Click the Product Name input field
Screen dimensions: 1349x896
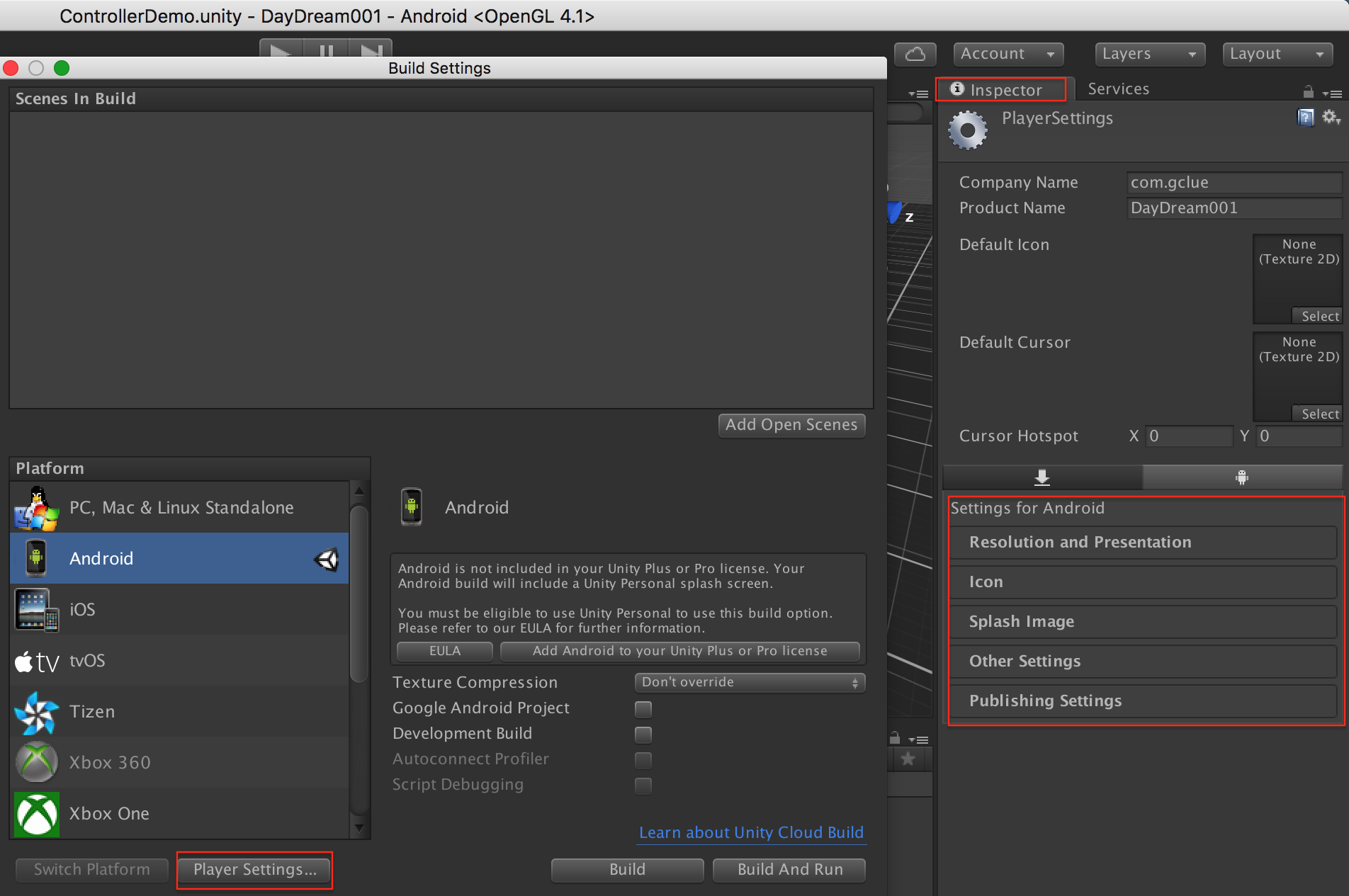click(1234, 208)
